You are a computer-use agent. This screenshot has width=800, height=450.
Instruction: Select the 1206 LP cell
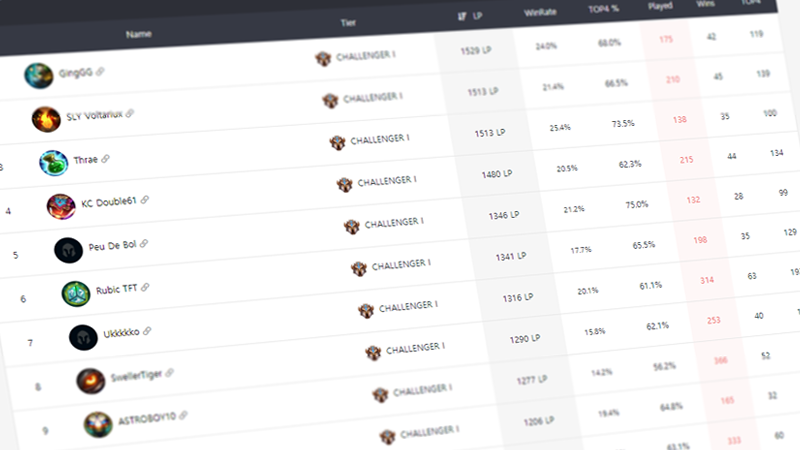coord(539,421)
